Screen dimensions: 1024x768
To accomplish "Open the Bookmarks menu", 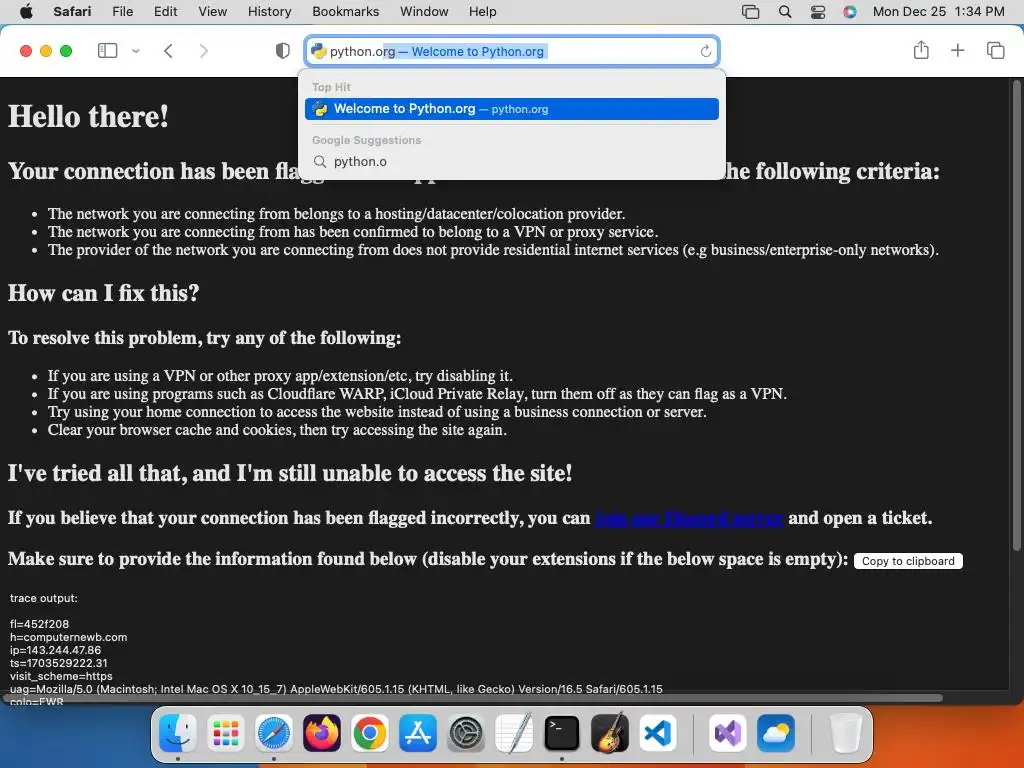I will [345, 11].
